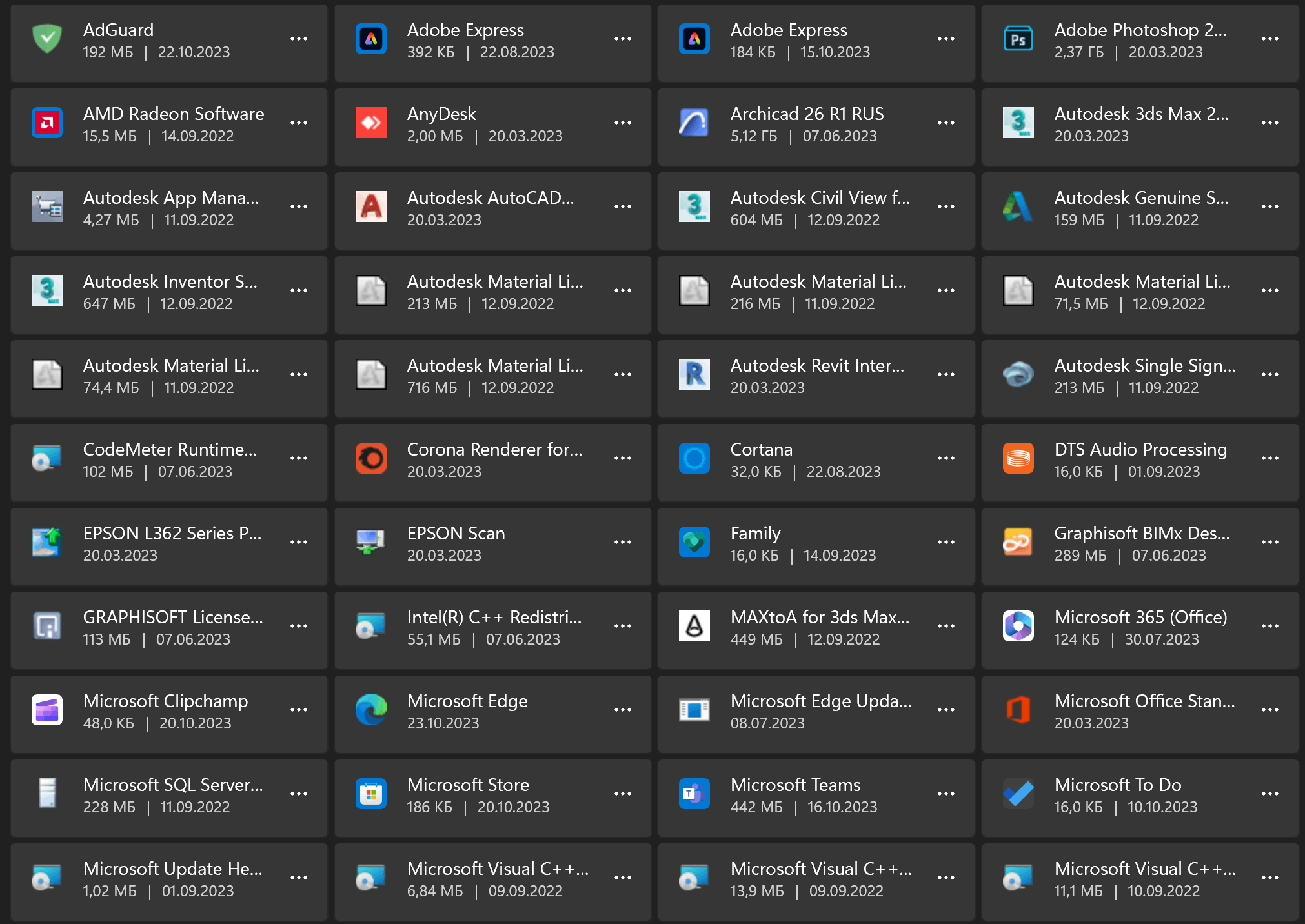
Task: Select the Microsoft Edge Upda... entry
Action: (816, 714)
